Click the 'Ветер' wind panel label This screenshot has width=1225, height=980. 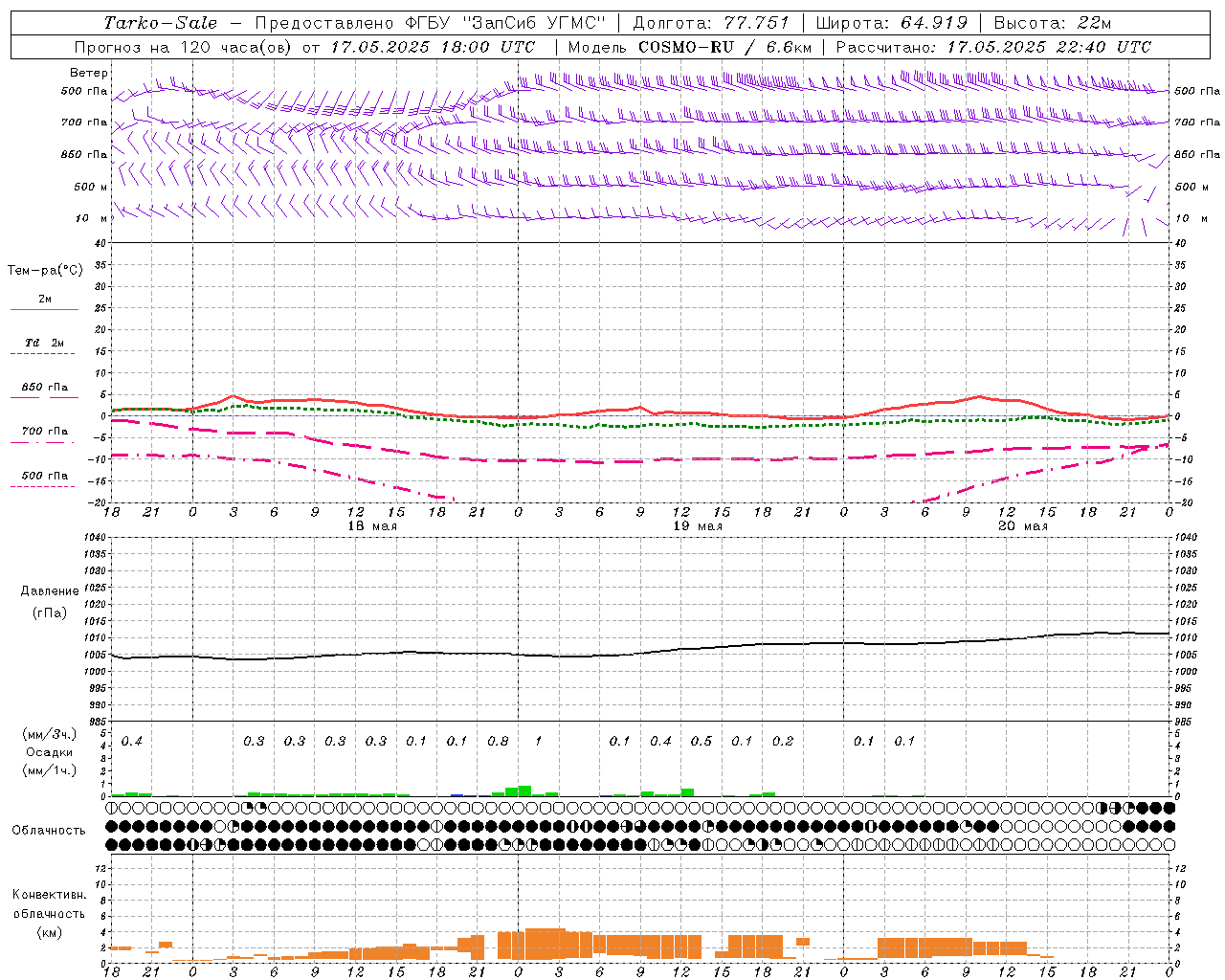coord(89,73)
